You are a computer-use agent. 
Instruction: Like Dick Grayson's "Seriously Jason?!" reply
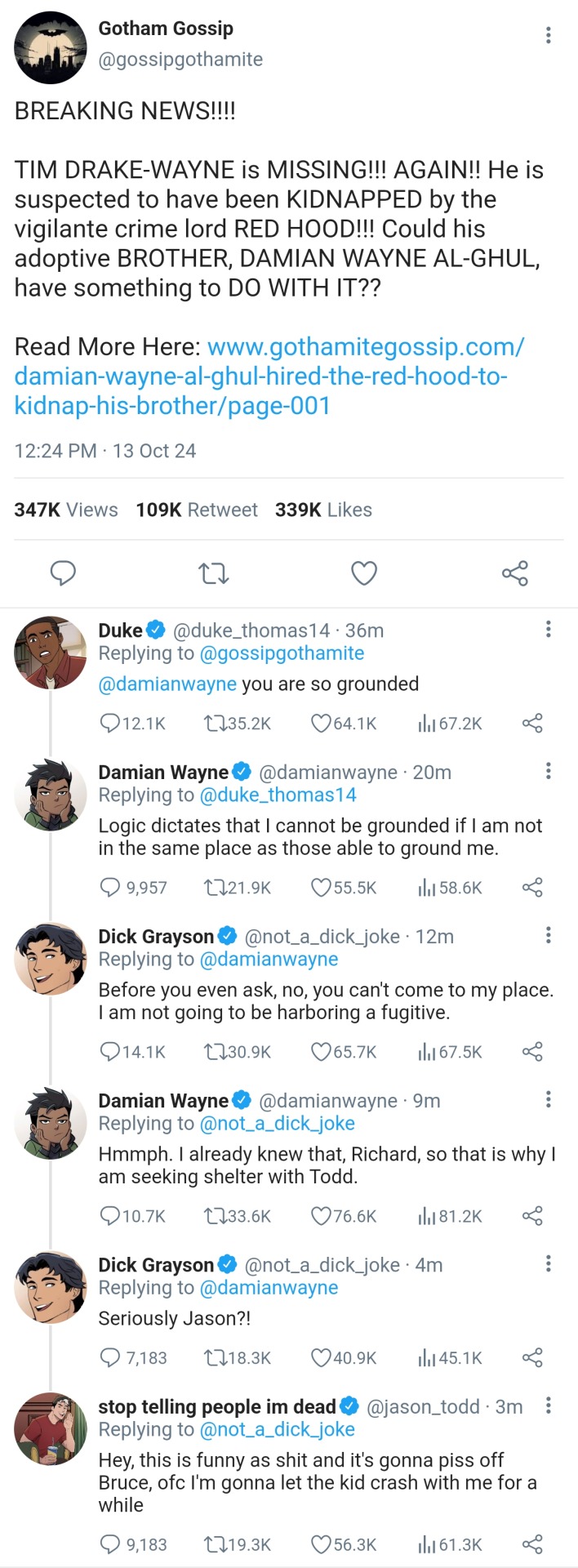tap(322, 1358)
